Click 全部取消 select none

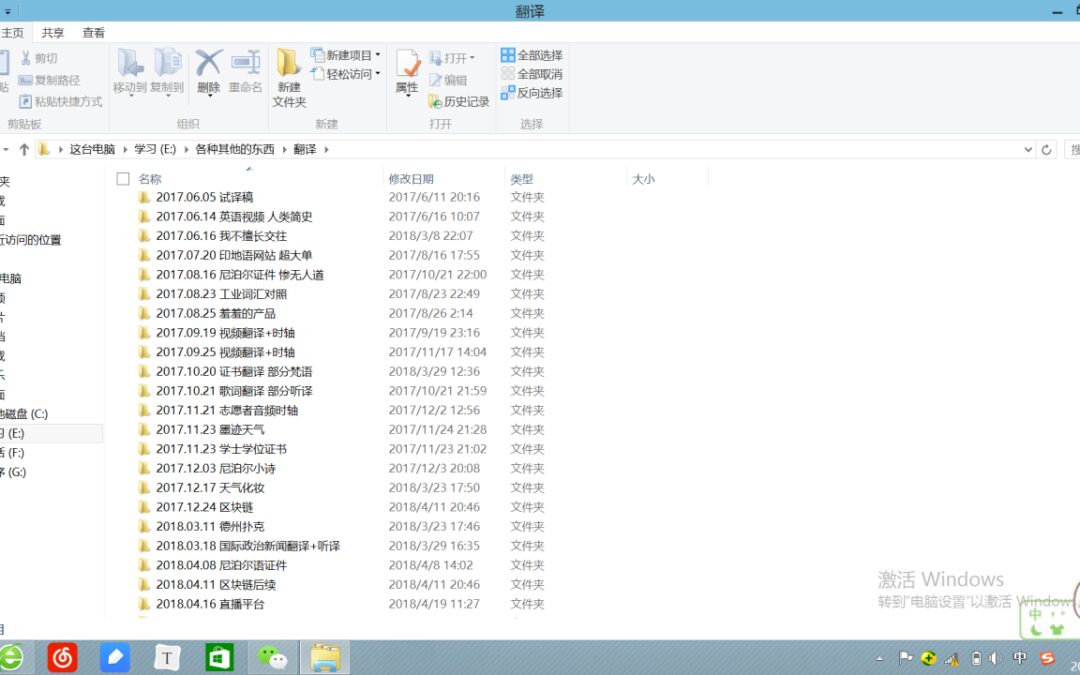532,74
